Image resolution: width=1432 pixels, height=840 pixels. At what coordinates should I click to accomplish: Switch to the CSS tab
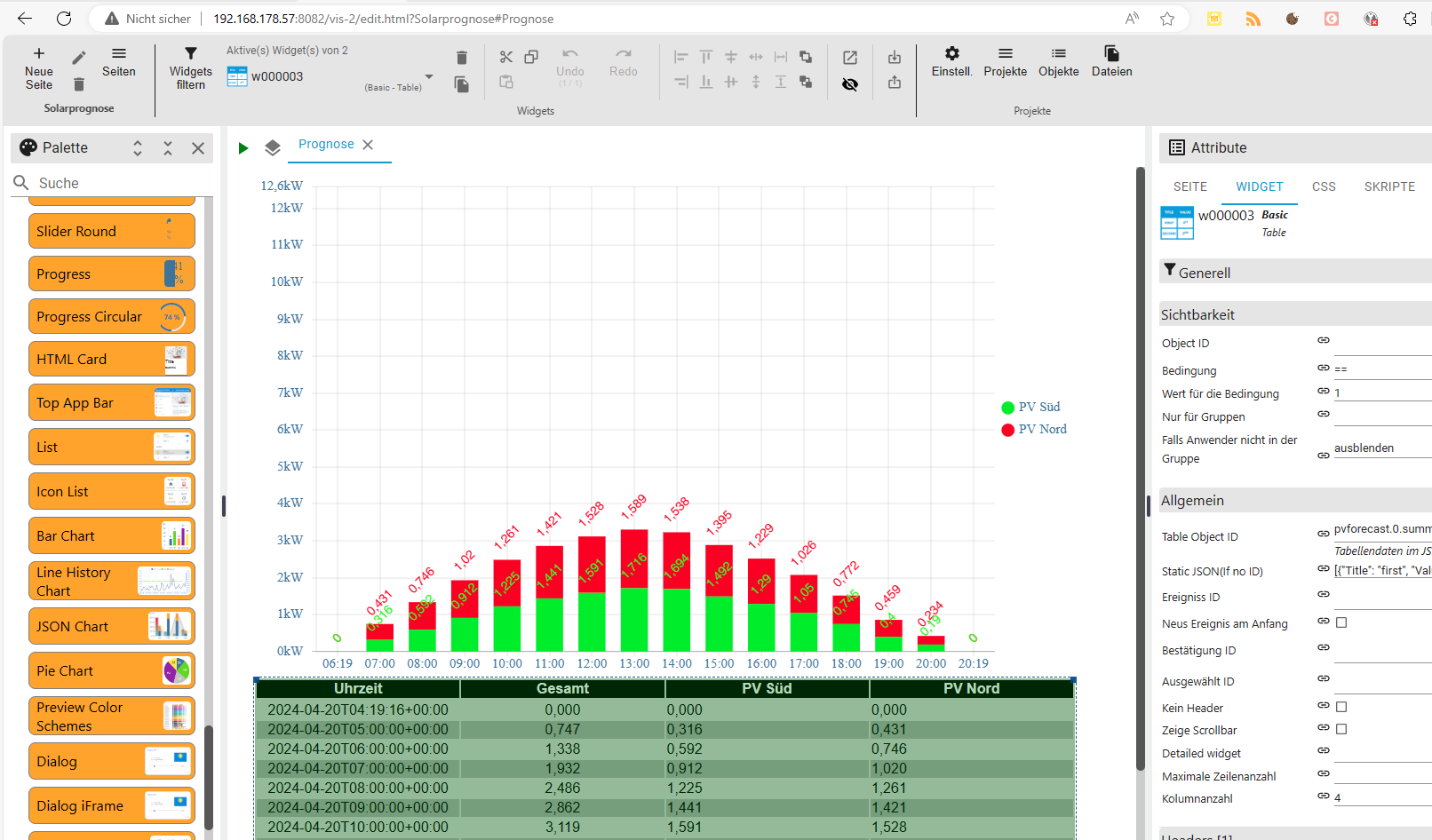pos(1324,186)
